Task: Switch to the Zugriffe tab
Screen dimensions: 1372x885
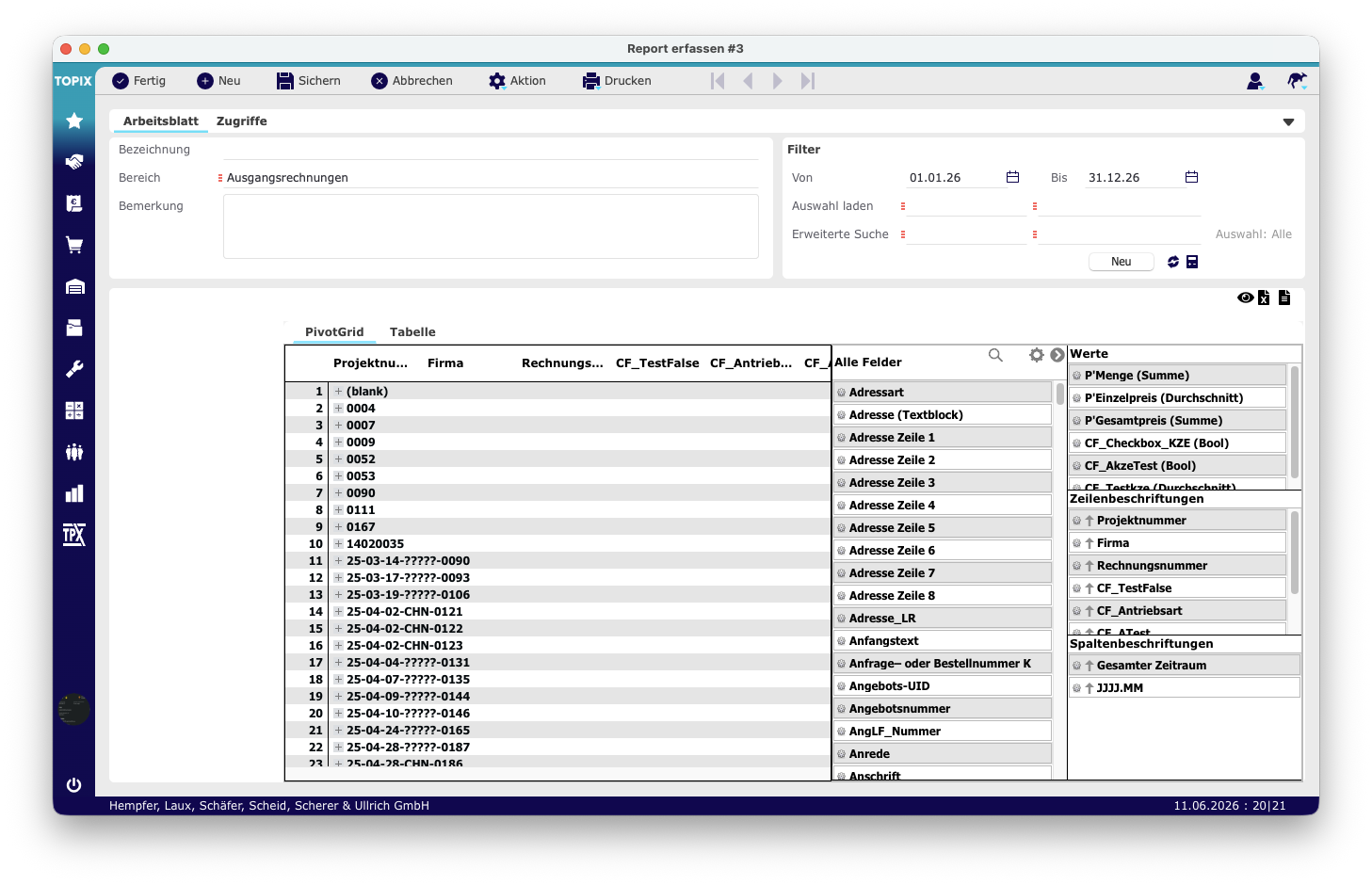Action: pyautogui.click(x=242, y=121)
